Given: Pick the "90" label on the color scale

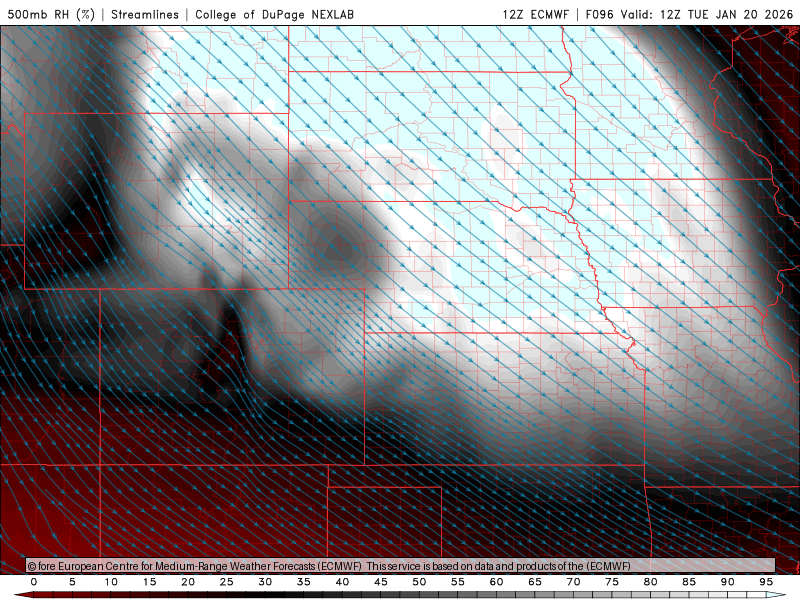Looking at the screenshot, I should click(x=728, y=582).
